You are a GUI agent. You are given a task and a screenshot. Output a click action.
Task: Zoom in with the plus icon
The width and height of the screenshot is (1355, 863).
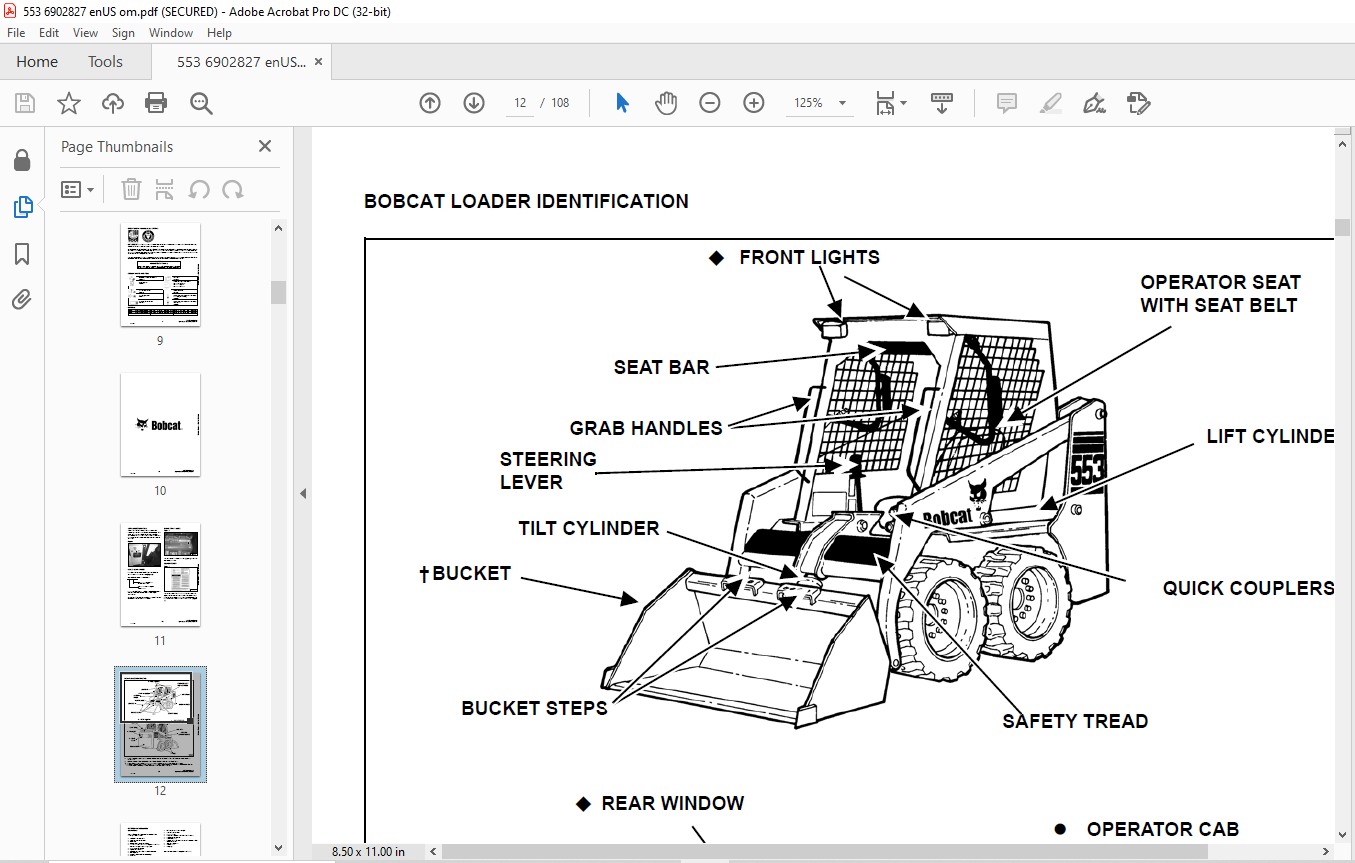click(754, 103)
